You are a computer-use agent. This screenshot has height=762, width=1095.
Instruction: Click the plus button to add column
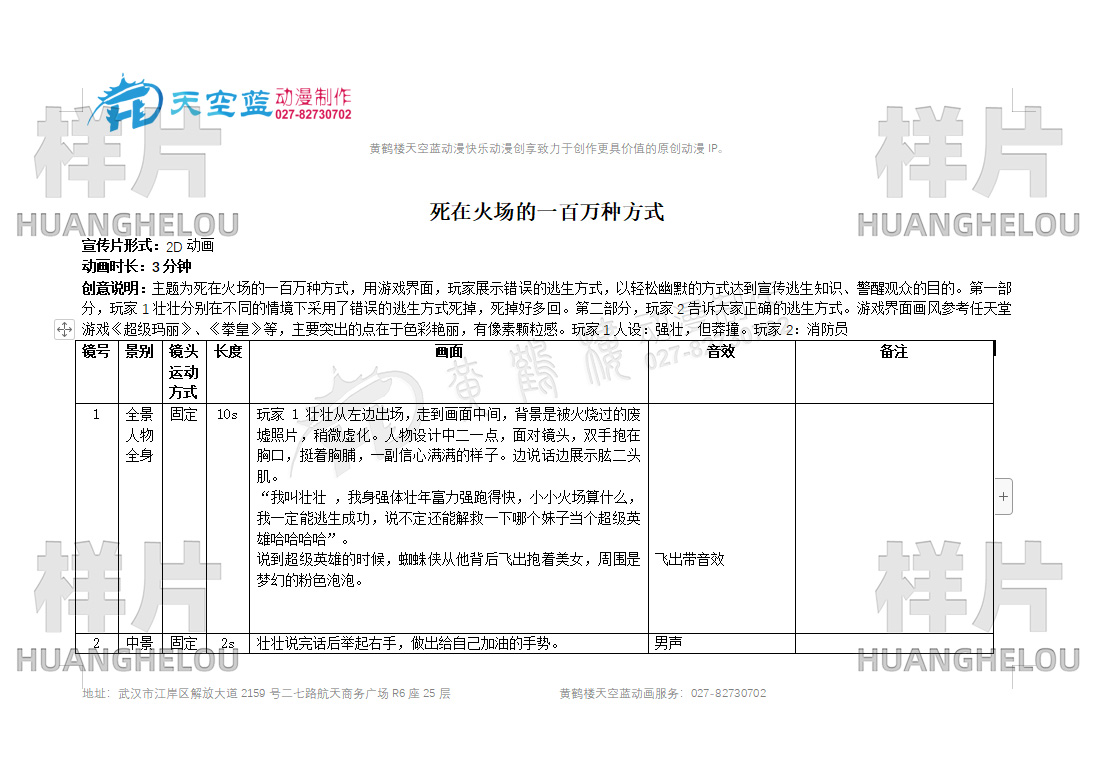(1004, 497)
